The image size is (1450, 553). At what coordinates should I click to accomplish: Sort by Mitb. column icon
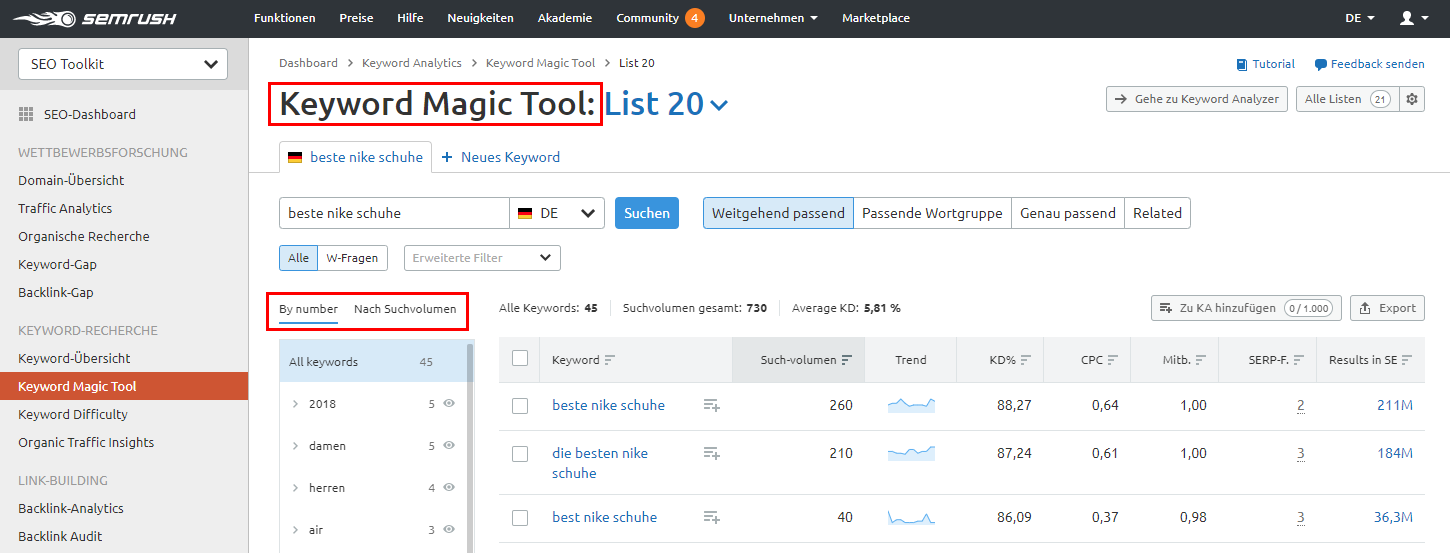tap(1201, 360)
